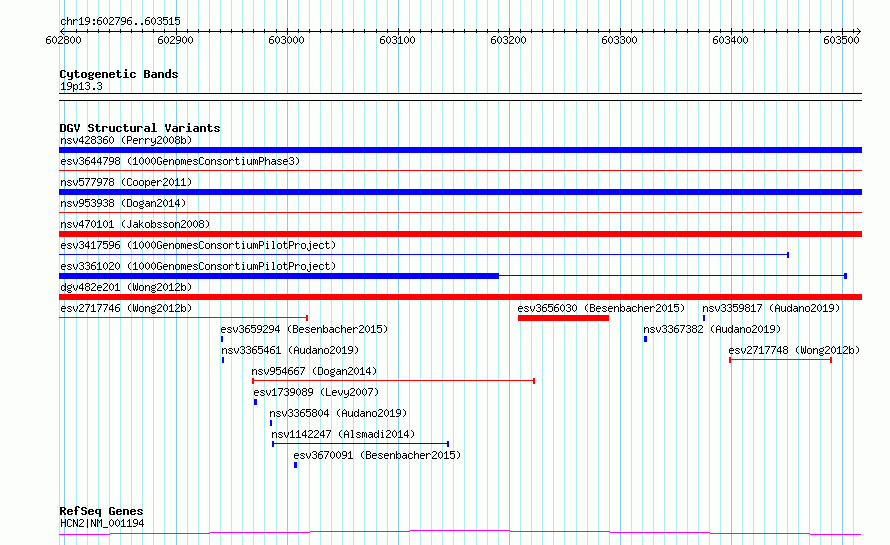Select the red block for esv3656030
890x545 pixels.
pos(563,318)
